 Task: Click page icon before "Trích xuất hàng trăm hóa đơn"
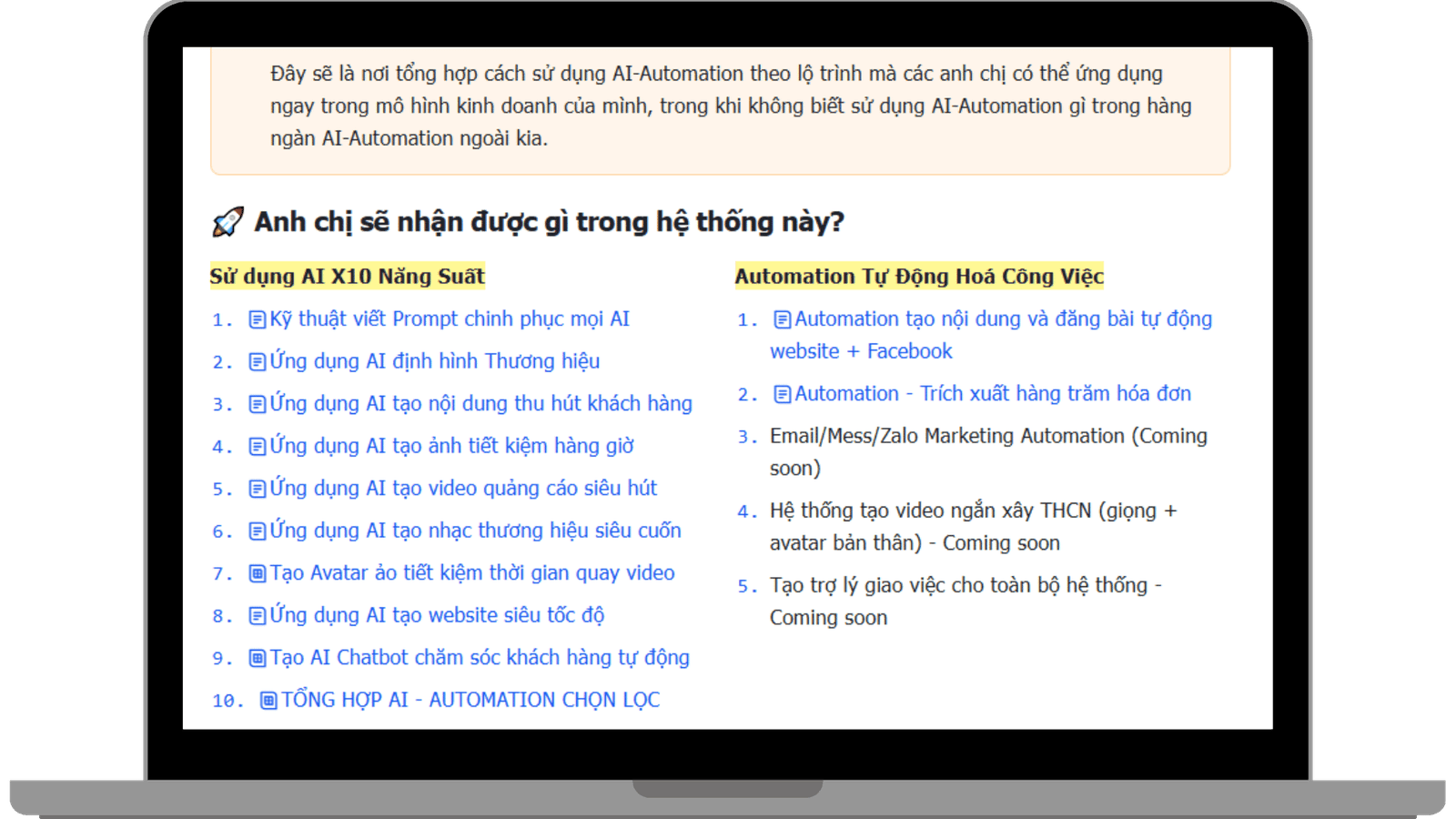(x=782, y=394)
